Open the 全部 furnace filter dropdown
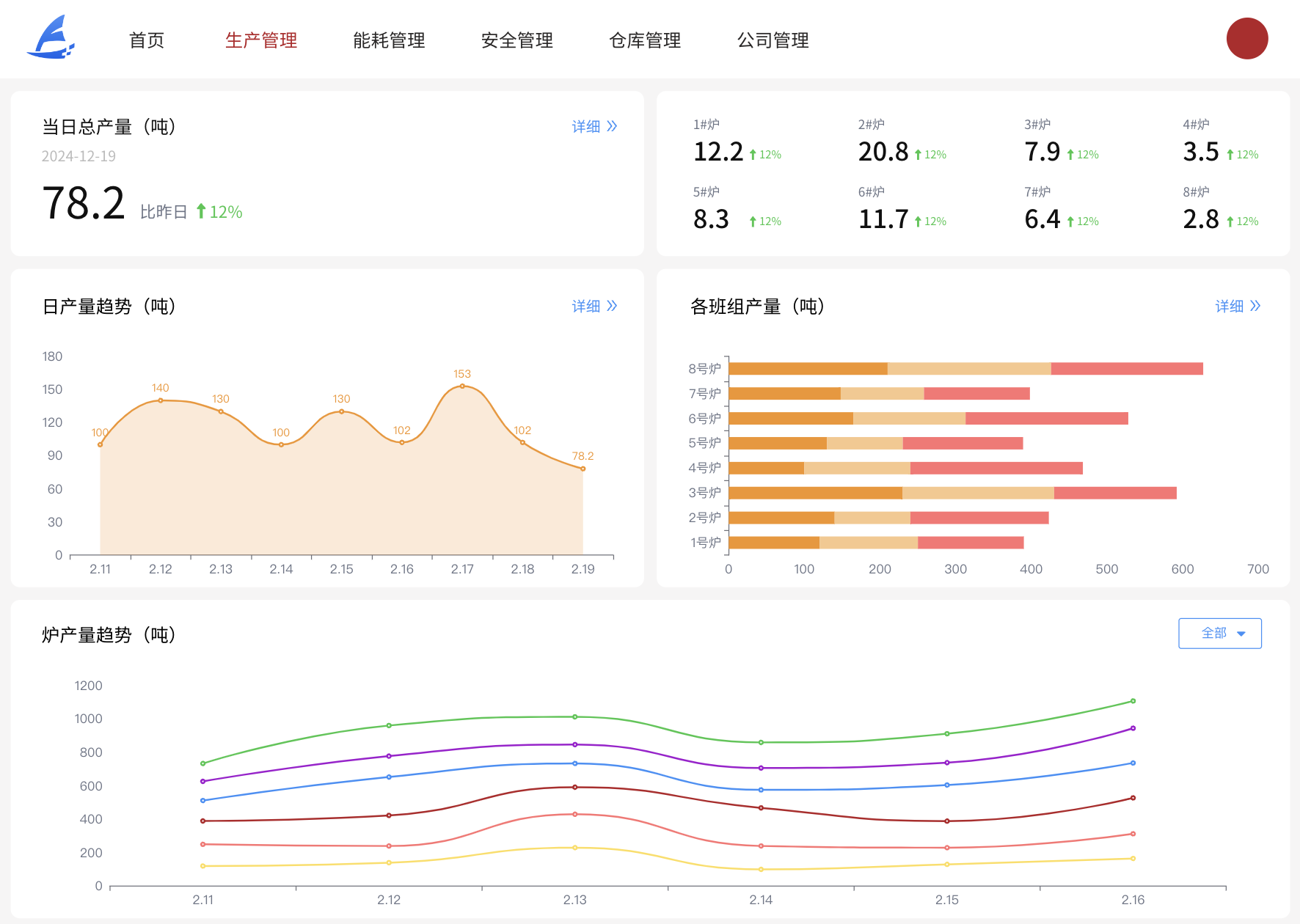Viewport: 1300px width, 924px height. tap(1219, 633)
